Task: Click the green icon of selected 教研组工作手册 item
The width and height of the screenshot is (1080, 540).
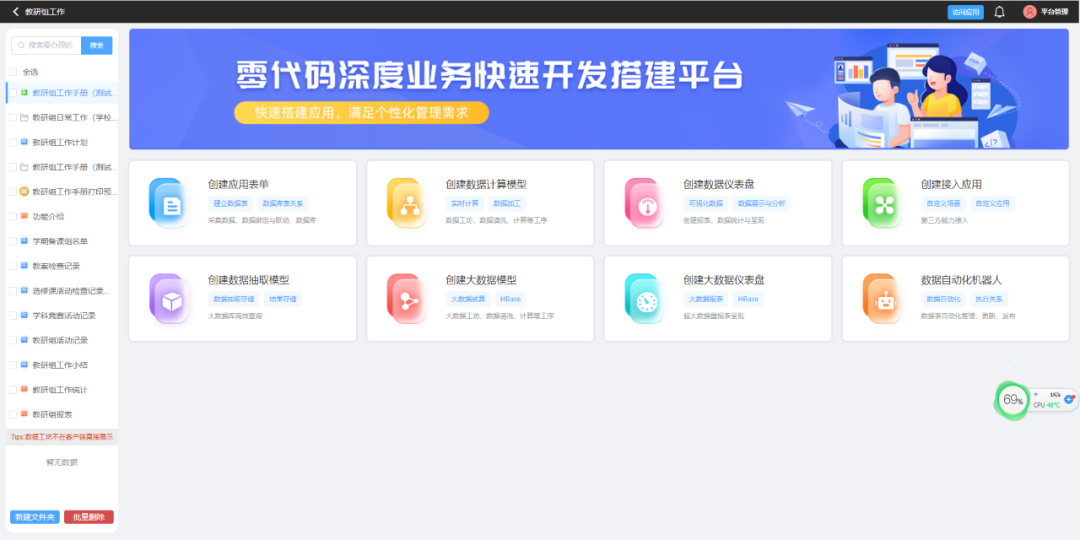Action: coord(24,92)
